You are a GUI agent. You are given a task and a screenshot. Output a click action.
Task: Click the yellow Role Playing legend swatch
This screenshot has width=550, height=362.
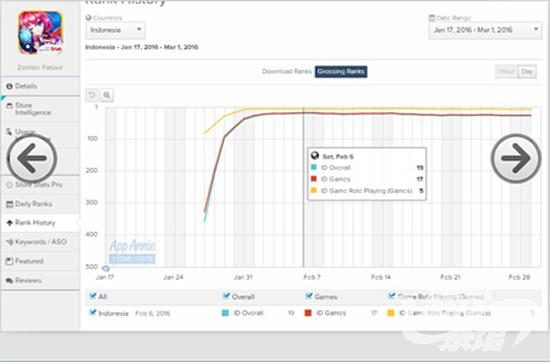point(390,313)
